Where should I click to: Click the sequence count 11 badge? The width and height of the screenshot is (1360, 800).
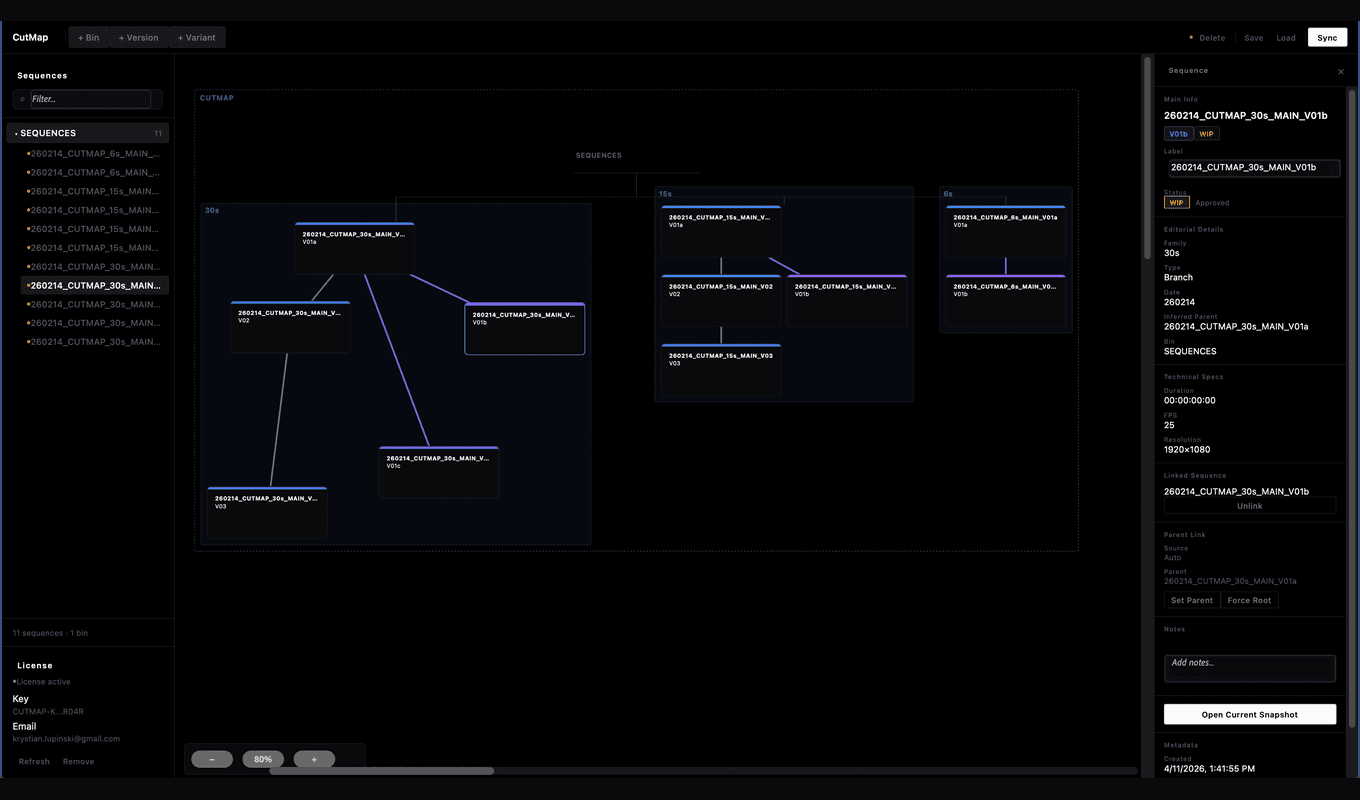[158, 133]
